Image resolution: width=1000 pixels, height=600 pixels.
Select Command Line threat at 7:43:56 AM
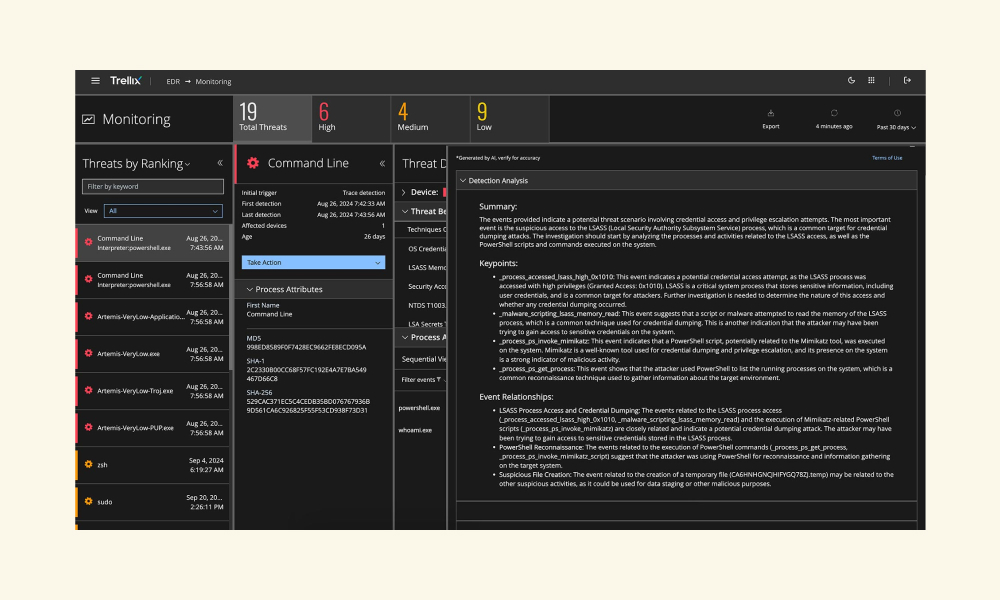(152, 243)
